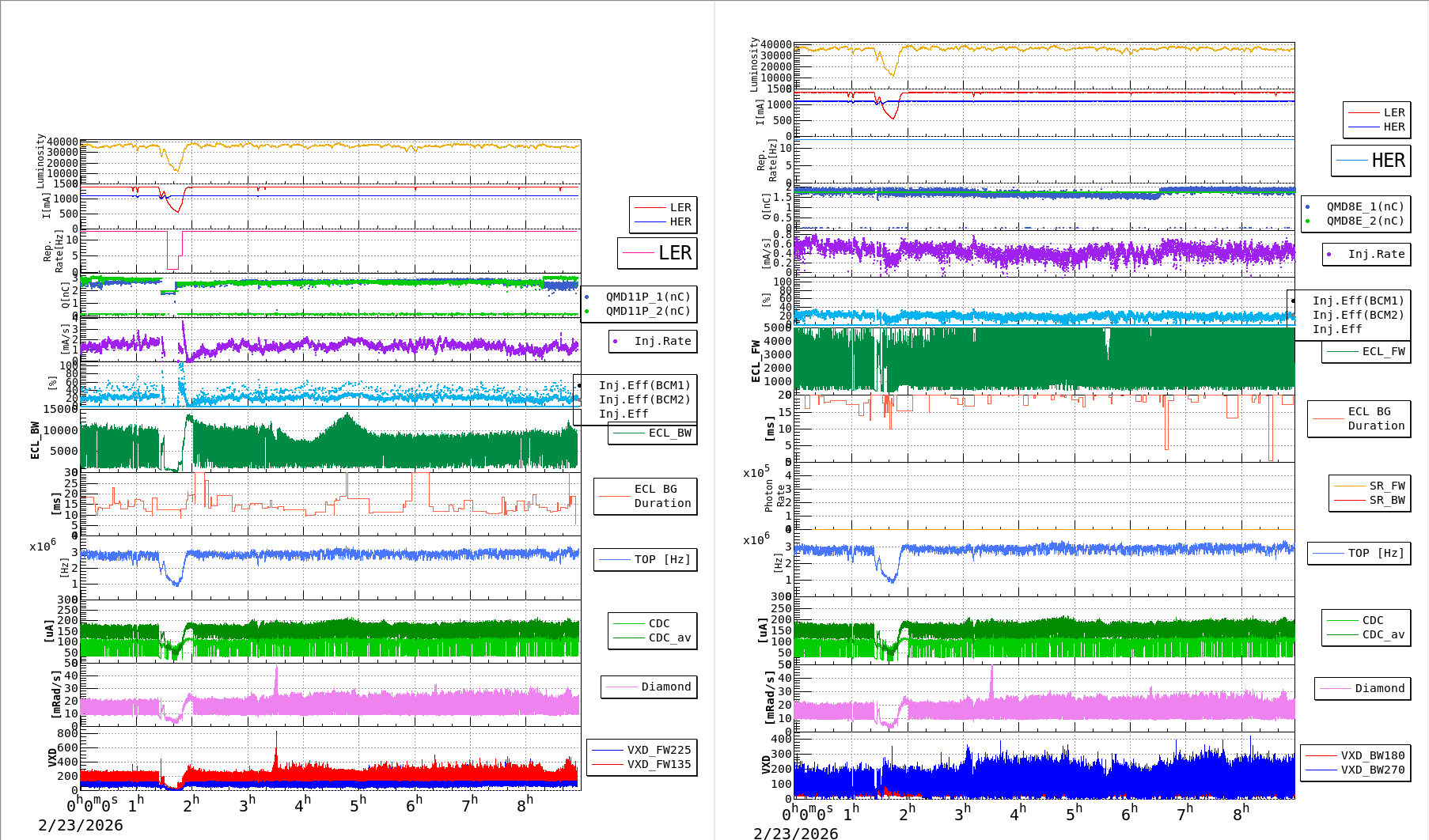Image resolution: width=1429 pixels, height=840 pixels.
Task: Click the ECL_FW legend entry
Action: tap(1366, 351)
